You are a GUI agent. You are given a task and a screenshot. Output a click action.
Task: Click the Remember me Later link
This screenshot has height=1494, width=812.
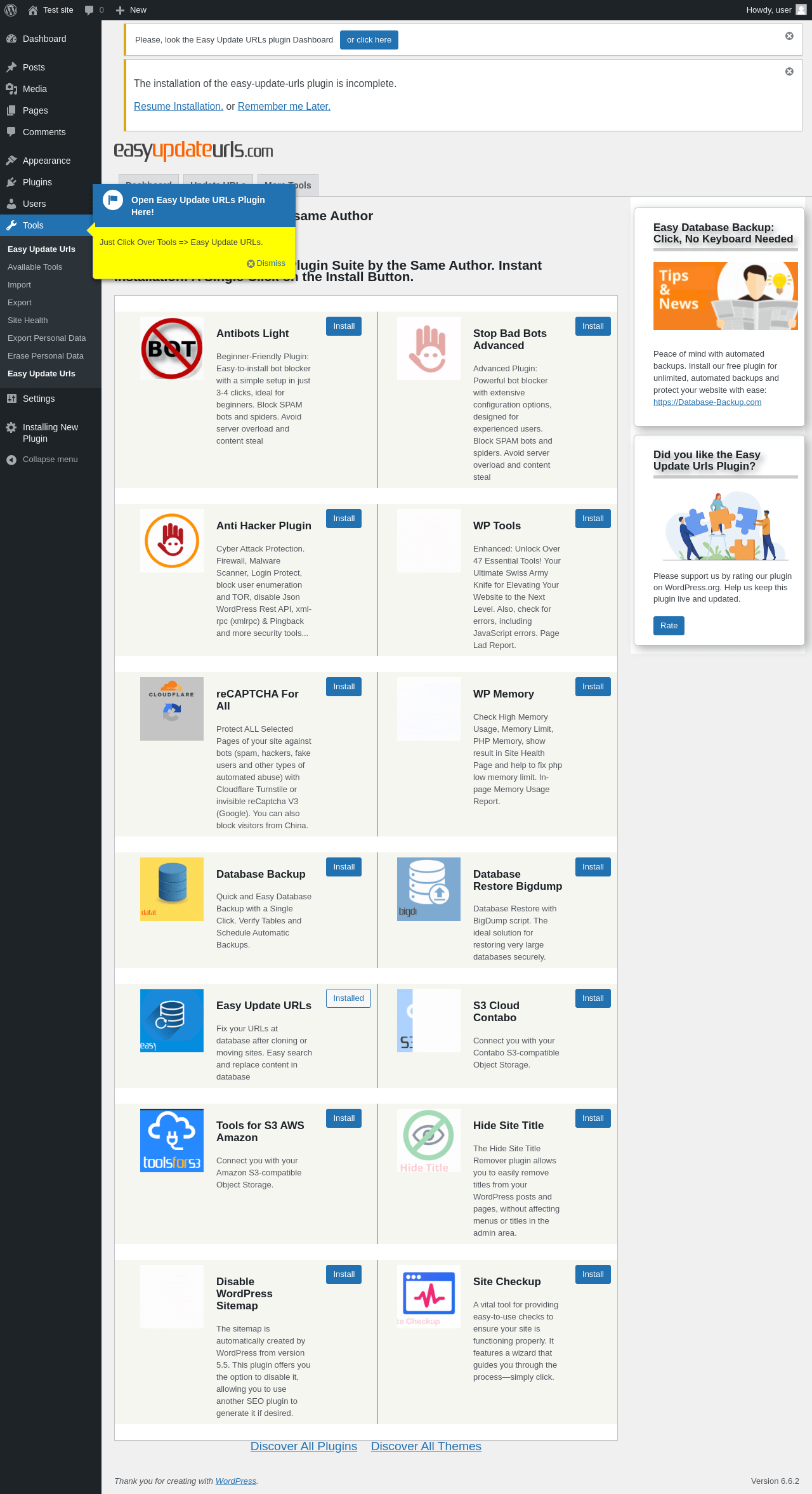click(284, 107)
